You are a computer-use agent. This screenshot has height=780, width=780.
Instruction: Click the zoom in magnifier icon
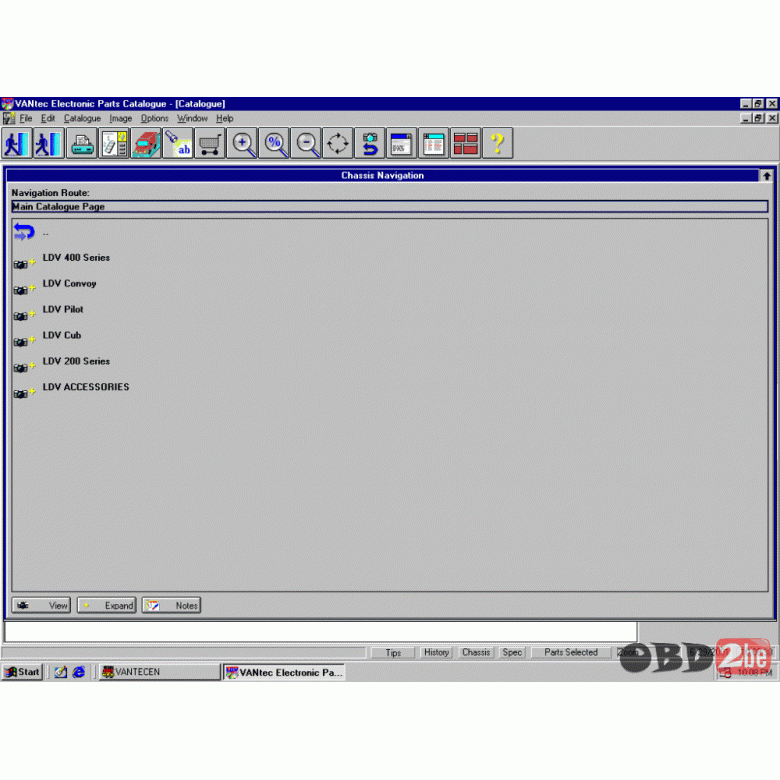coord(242,144)
